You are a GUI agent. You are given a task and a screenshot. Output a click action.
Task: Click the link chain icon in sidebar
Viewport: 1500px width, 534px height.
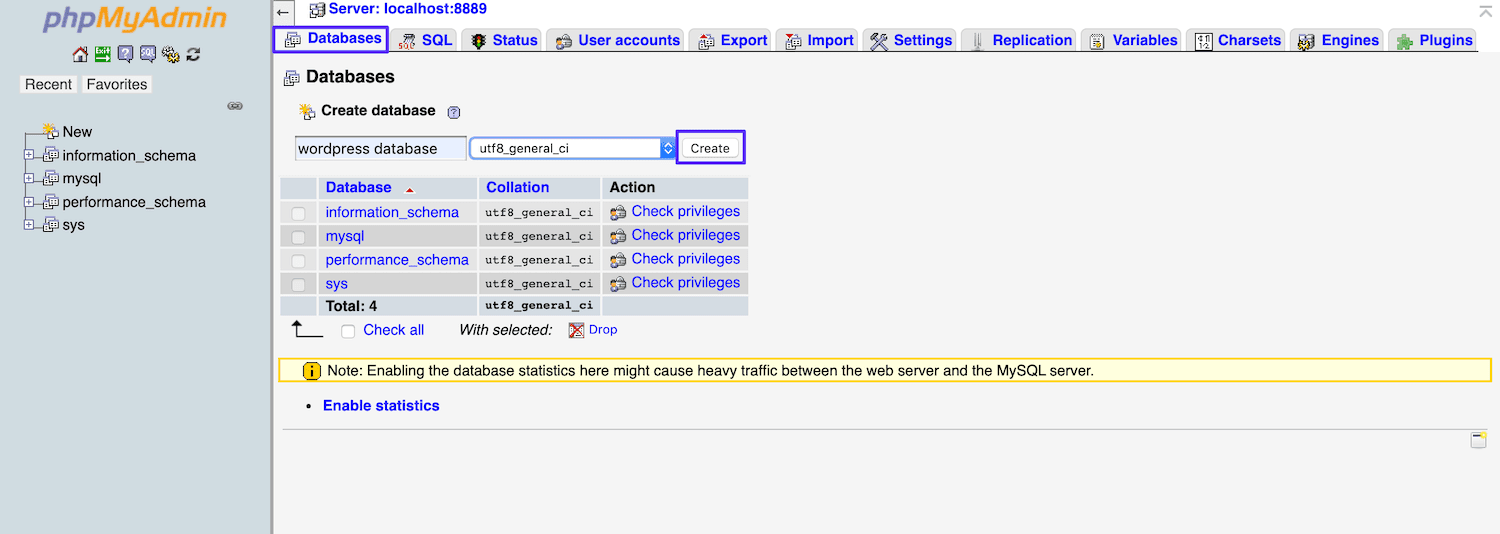pyautogui.click(x=235, y=106)
